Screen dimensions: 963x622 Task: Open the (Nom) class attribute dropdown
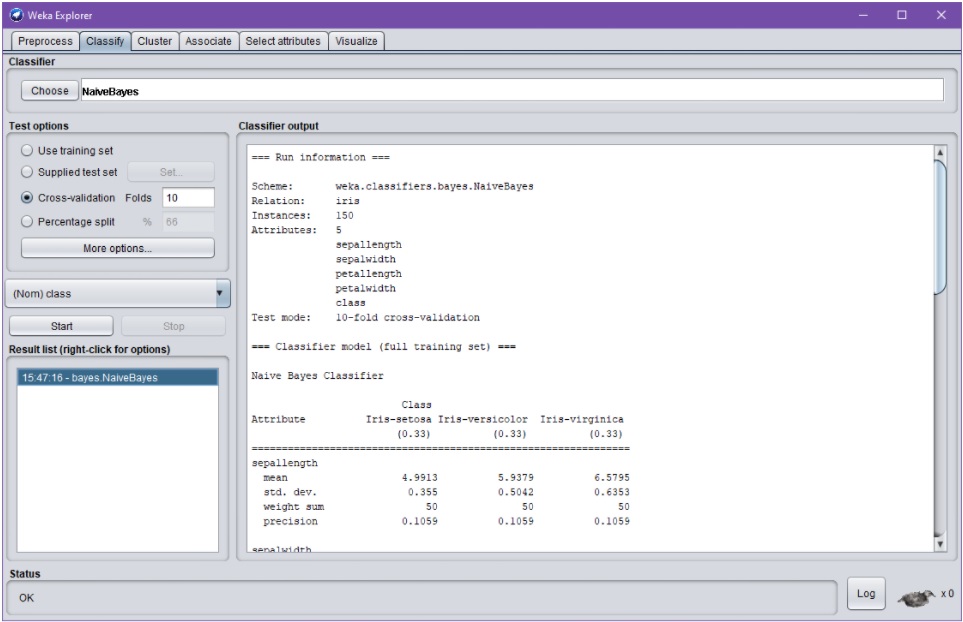coord(118,294)
